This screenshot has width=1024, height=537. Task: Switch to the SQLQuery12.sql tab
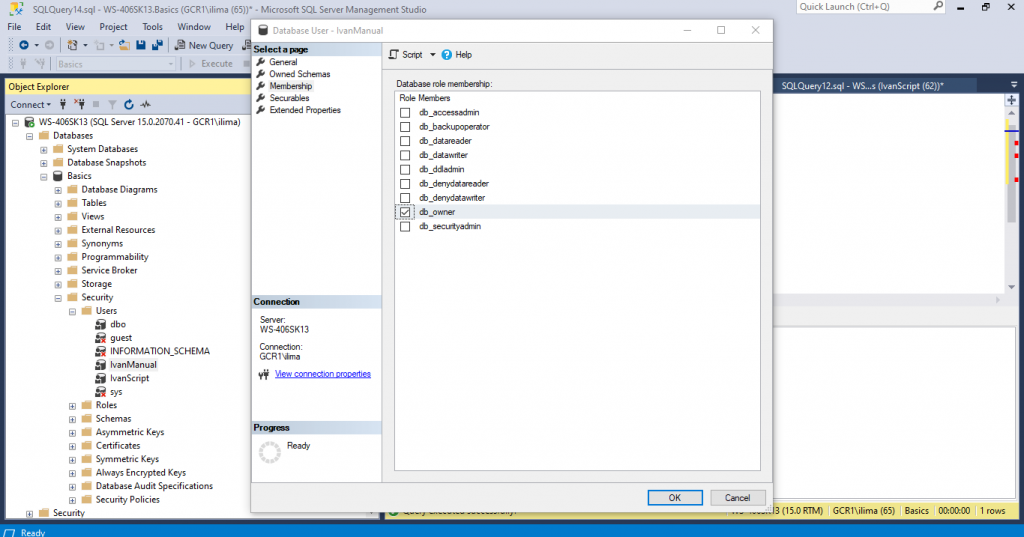862,86
